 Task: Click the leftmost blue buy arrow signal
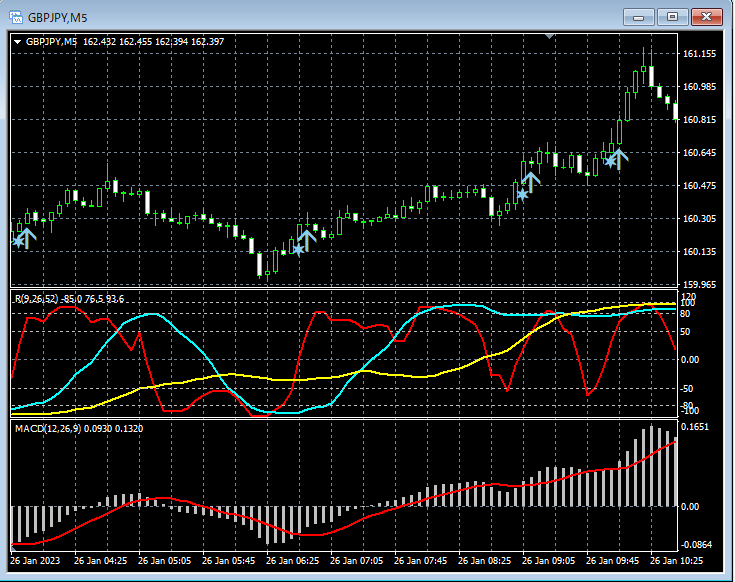[25, 237]
